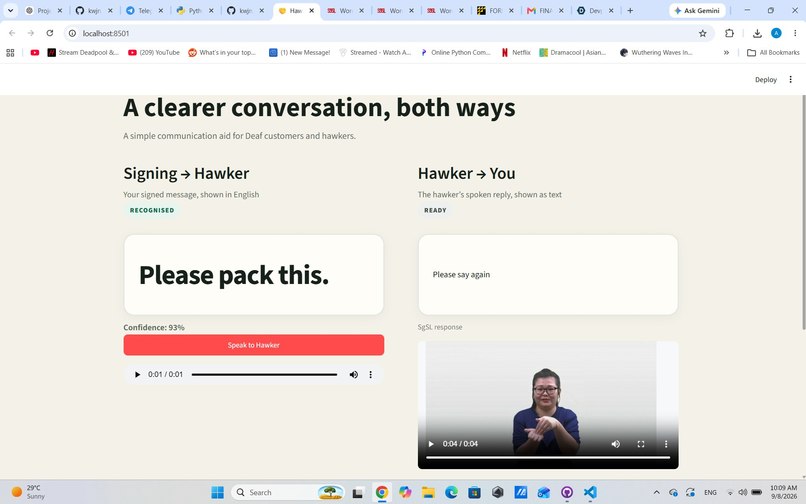Bookmark this page with the star
This screenshot has height=504, width=806.
703,33
